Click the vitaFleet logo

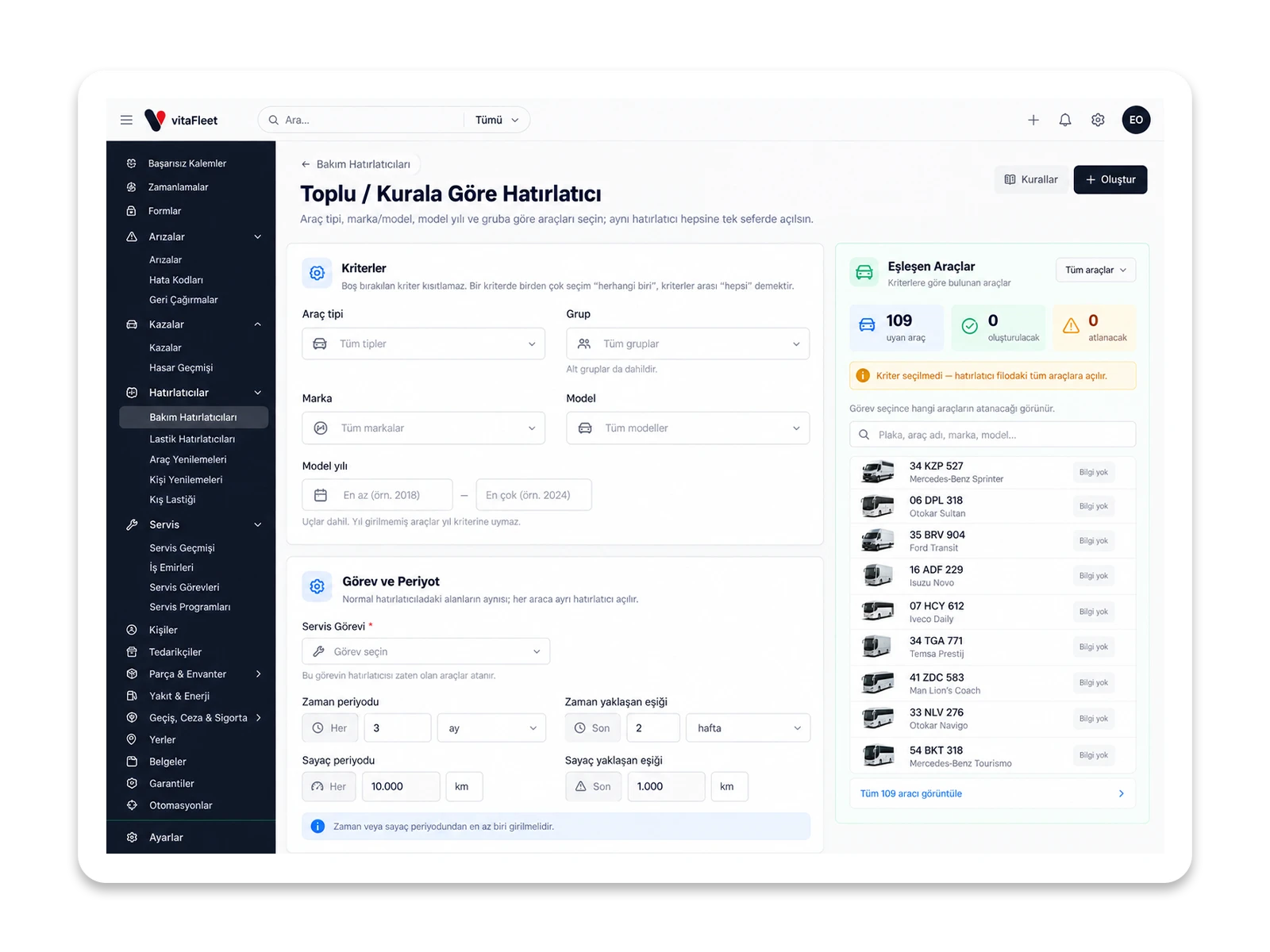(x=181, y=120)
